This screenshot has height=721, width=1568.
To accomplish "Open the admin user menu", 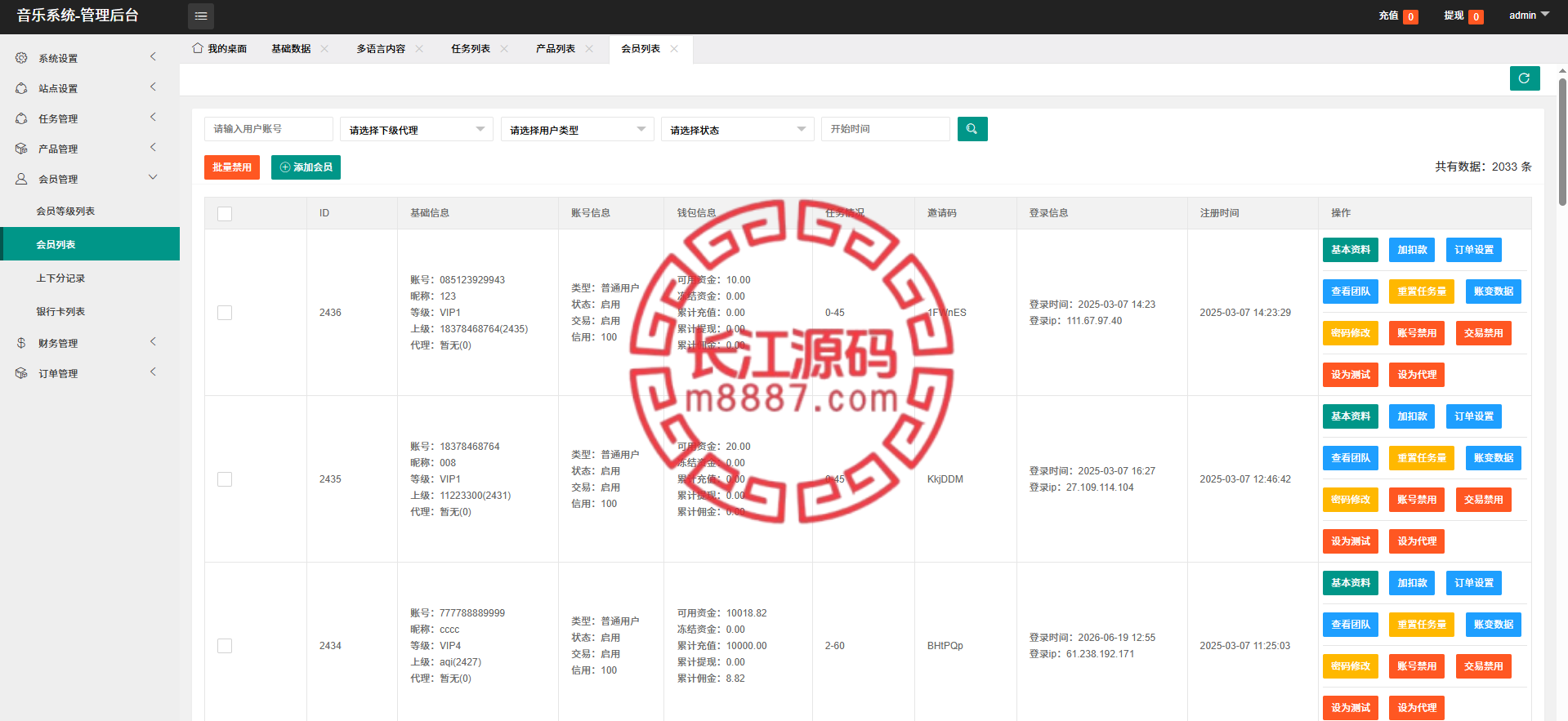I will [1529, 16].
